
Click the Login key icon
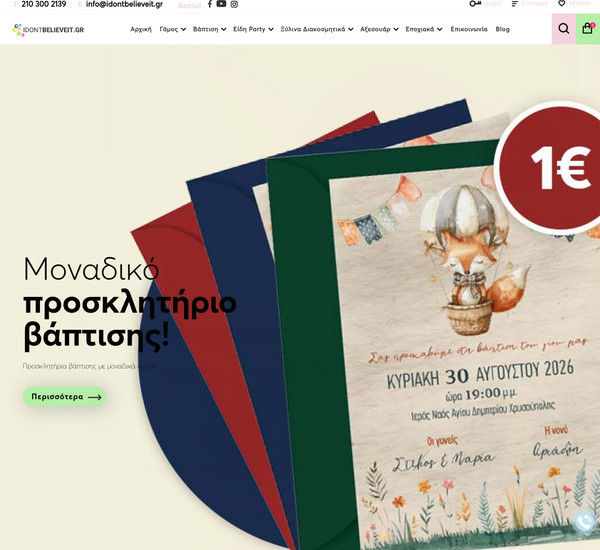click(x=475, y=4)
